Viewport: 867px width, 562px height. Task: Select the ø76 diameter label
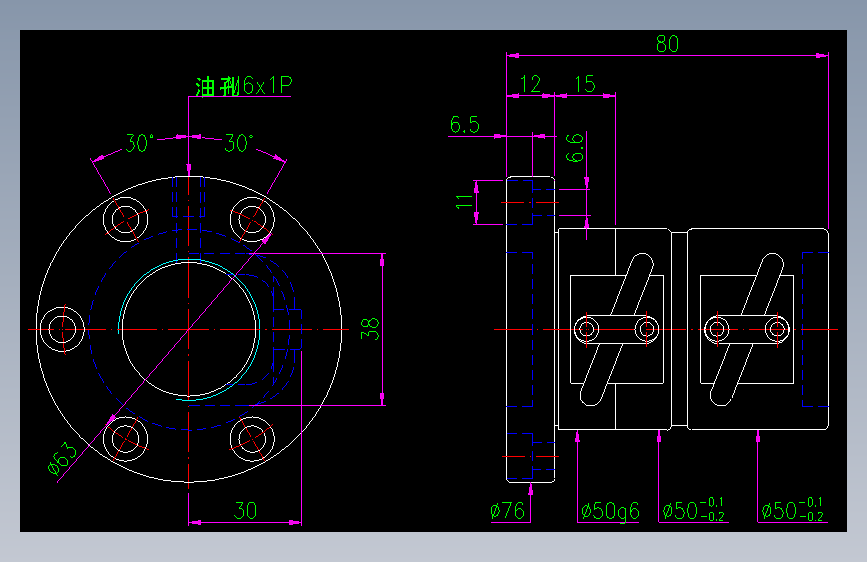(x=507, y=511)
